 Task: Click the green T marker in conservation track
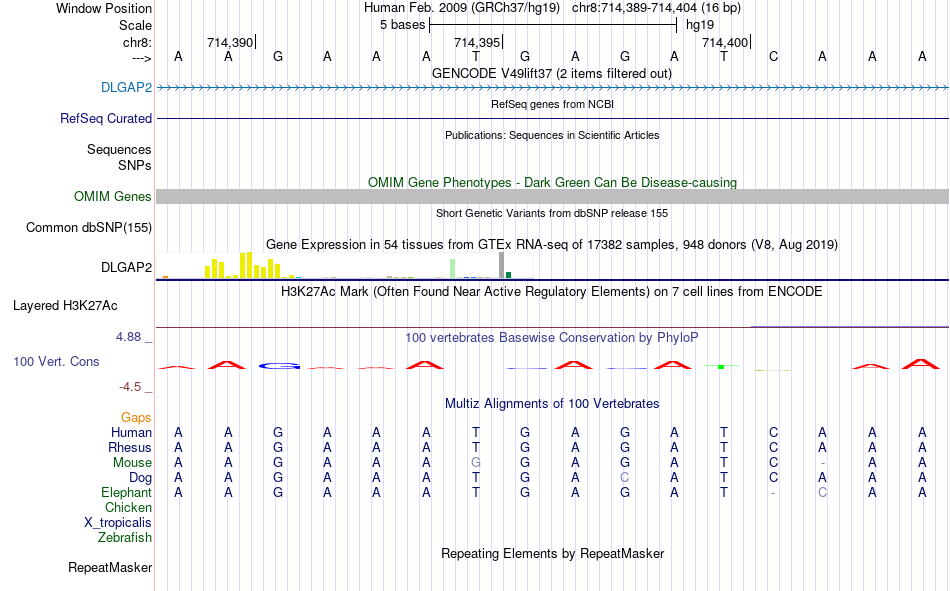click(721, 366)
